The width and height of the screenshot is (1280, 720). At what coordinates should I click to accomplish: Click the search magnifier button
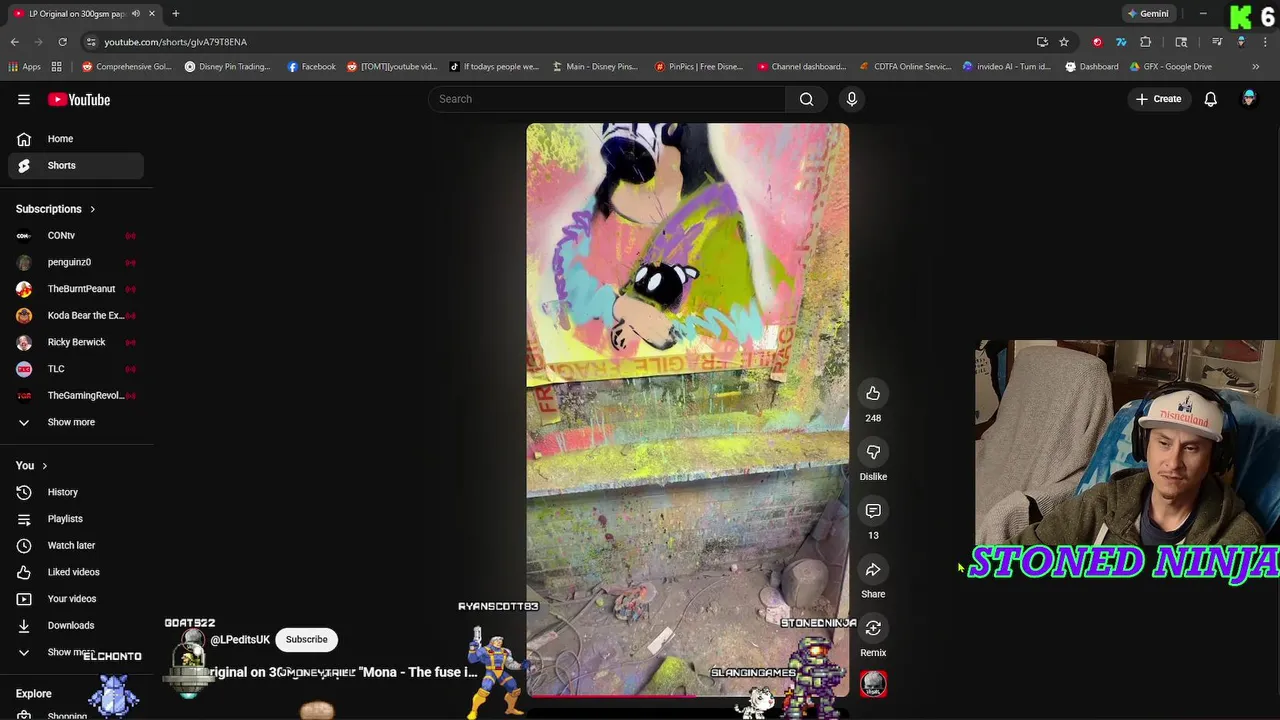806,99
